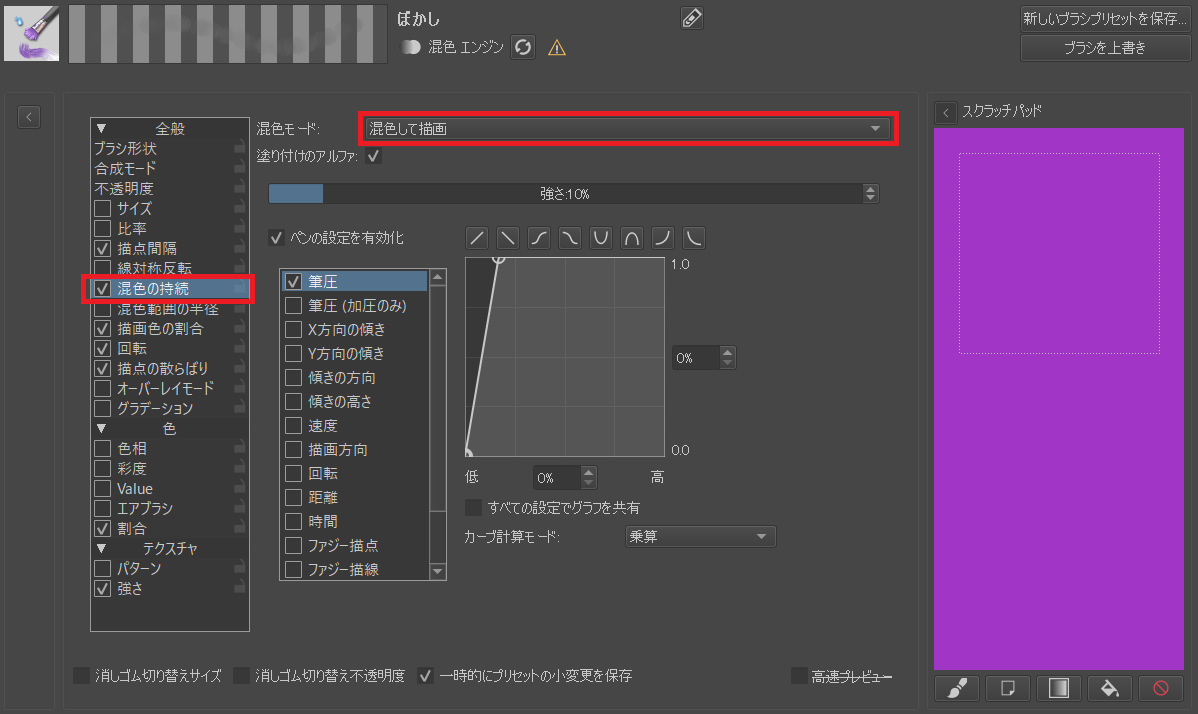This screenshot has width=1198, height=714.
Task: Click the scratchpad page snapshot icon
Action: pos(1008,688)
